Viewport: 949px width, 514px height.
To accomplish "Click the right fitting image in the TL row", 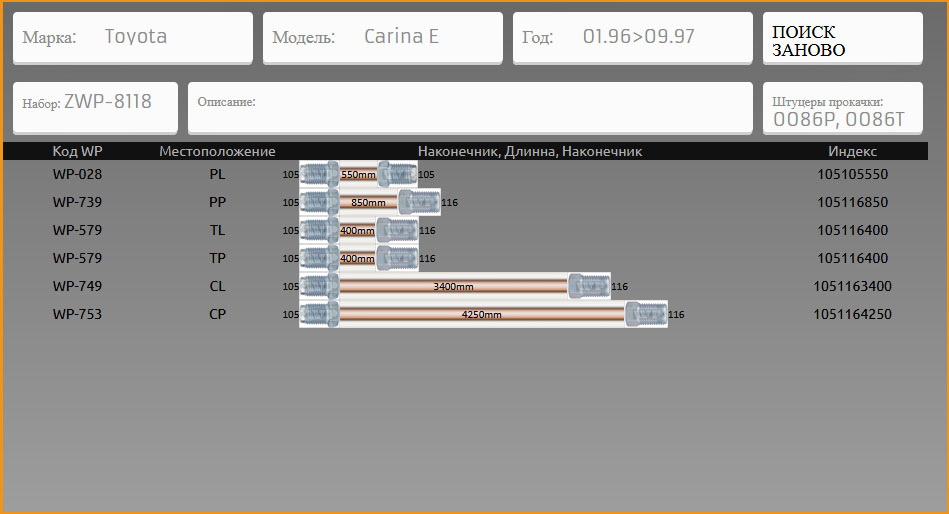I will [397, 230].
